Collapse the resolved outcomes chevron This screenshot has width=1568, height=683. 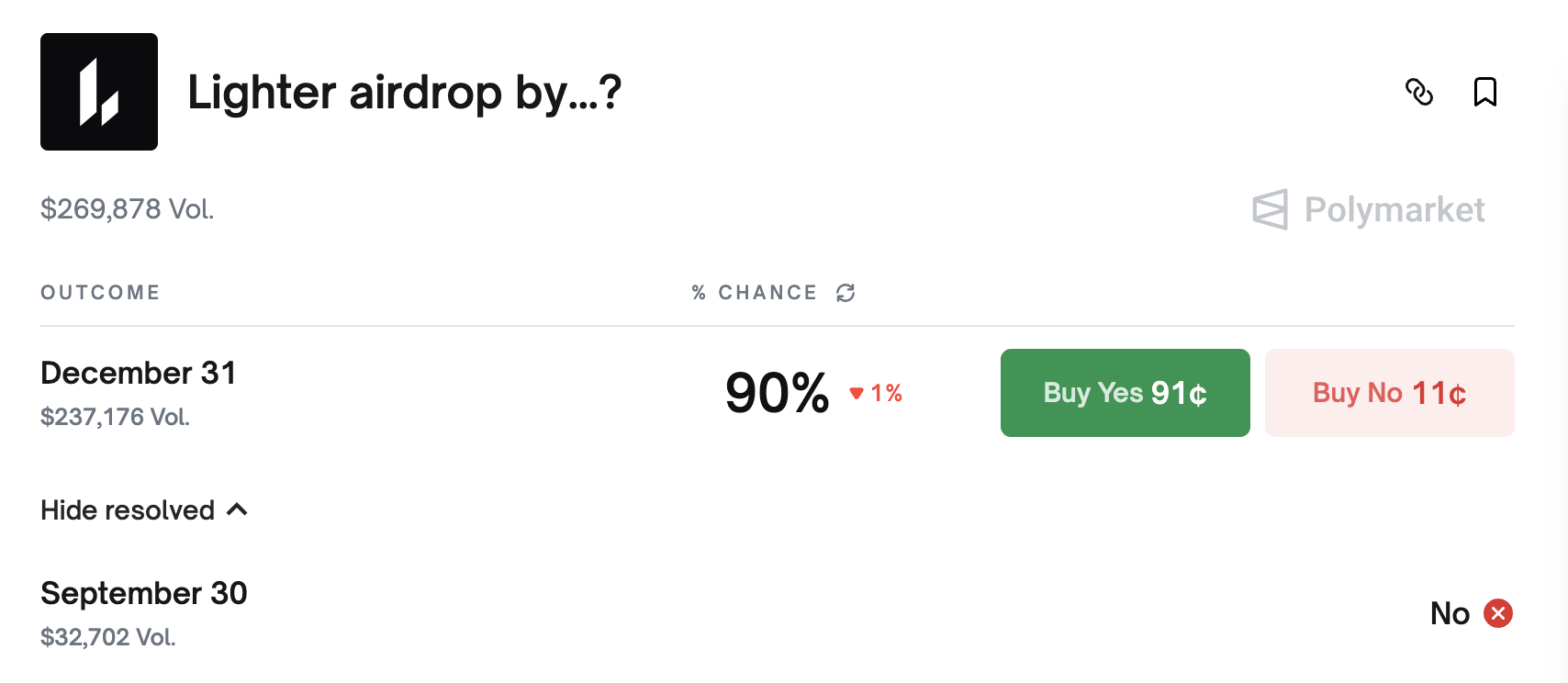237,509
